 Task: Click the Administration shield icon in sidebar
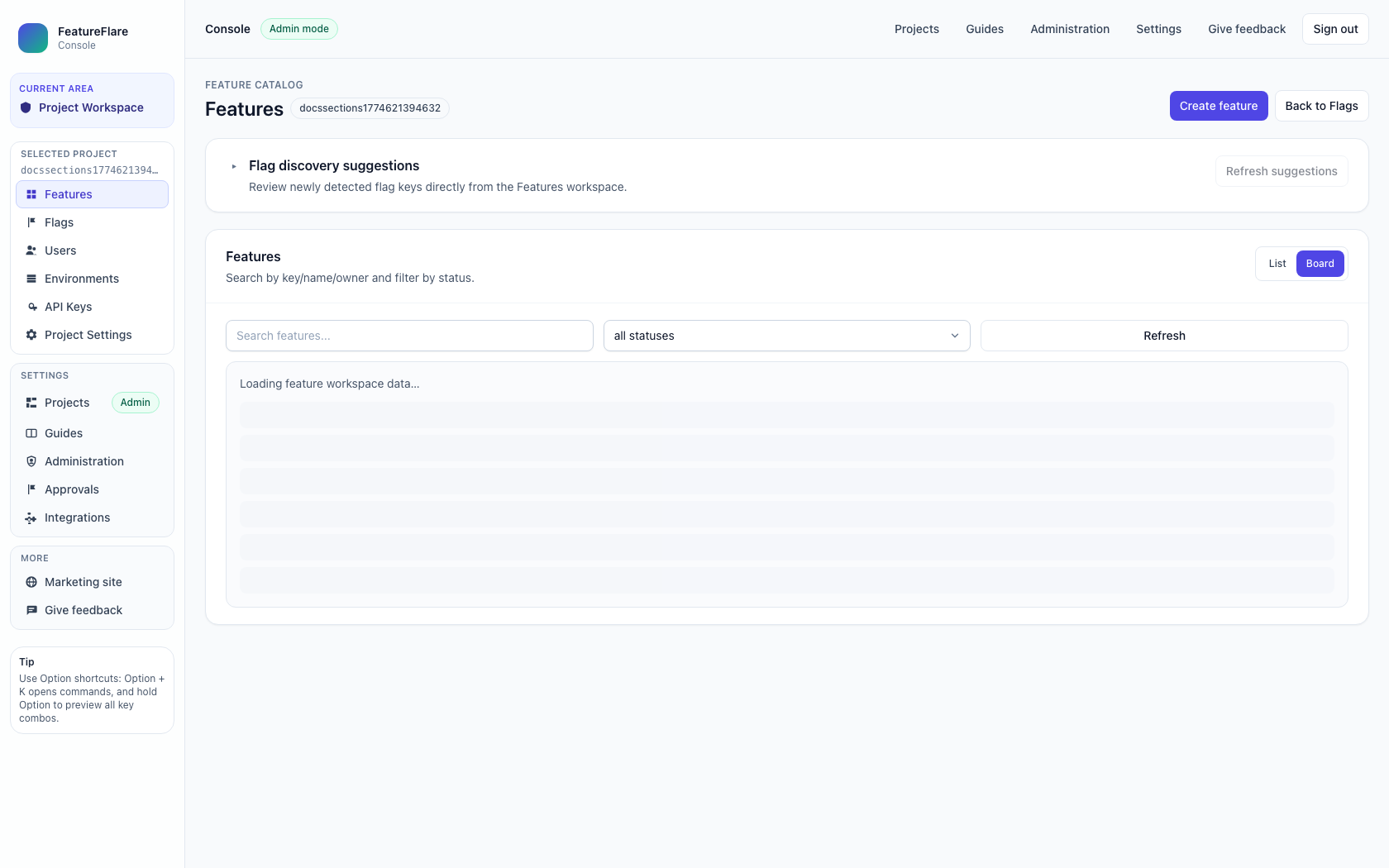(x=31, y=461)
